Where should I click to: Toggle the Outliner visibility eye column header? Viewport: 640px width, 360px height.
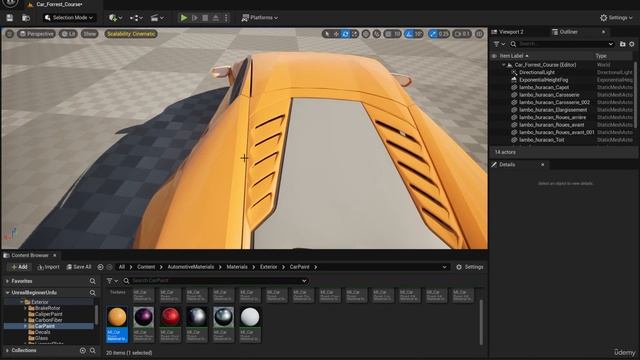point(494,56)
